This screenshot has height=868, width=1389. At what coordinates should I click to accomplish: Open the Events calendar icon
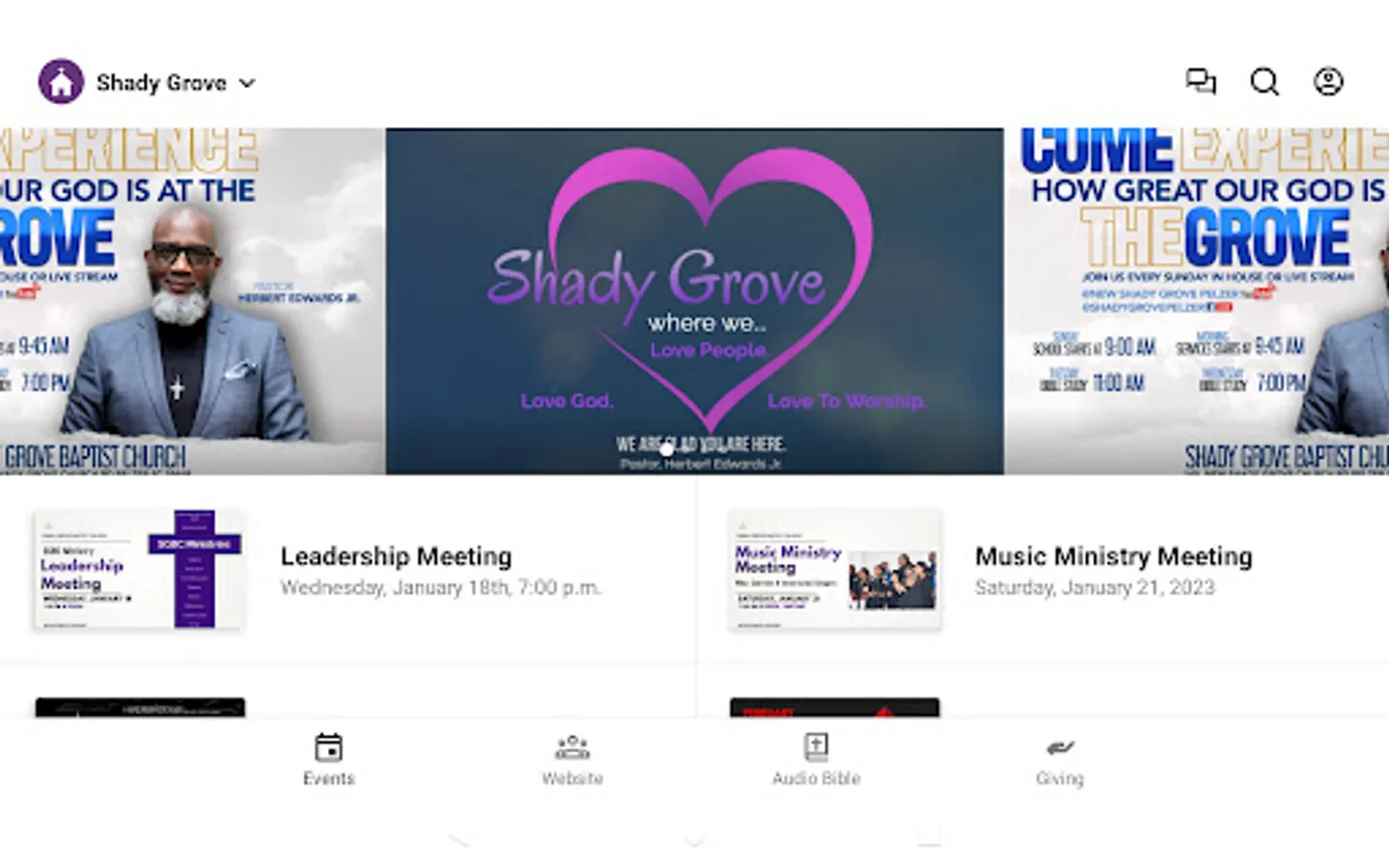[x=329, y=747]
